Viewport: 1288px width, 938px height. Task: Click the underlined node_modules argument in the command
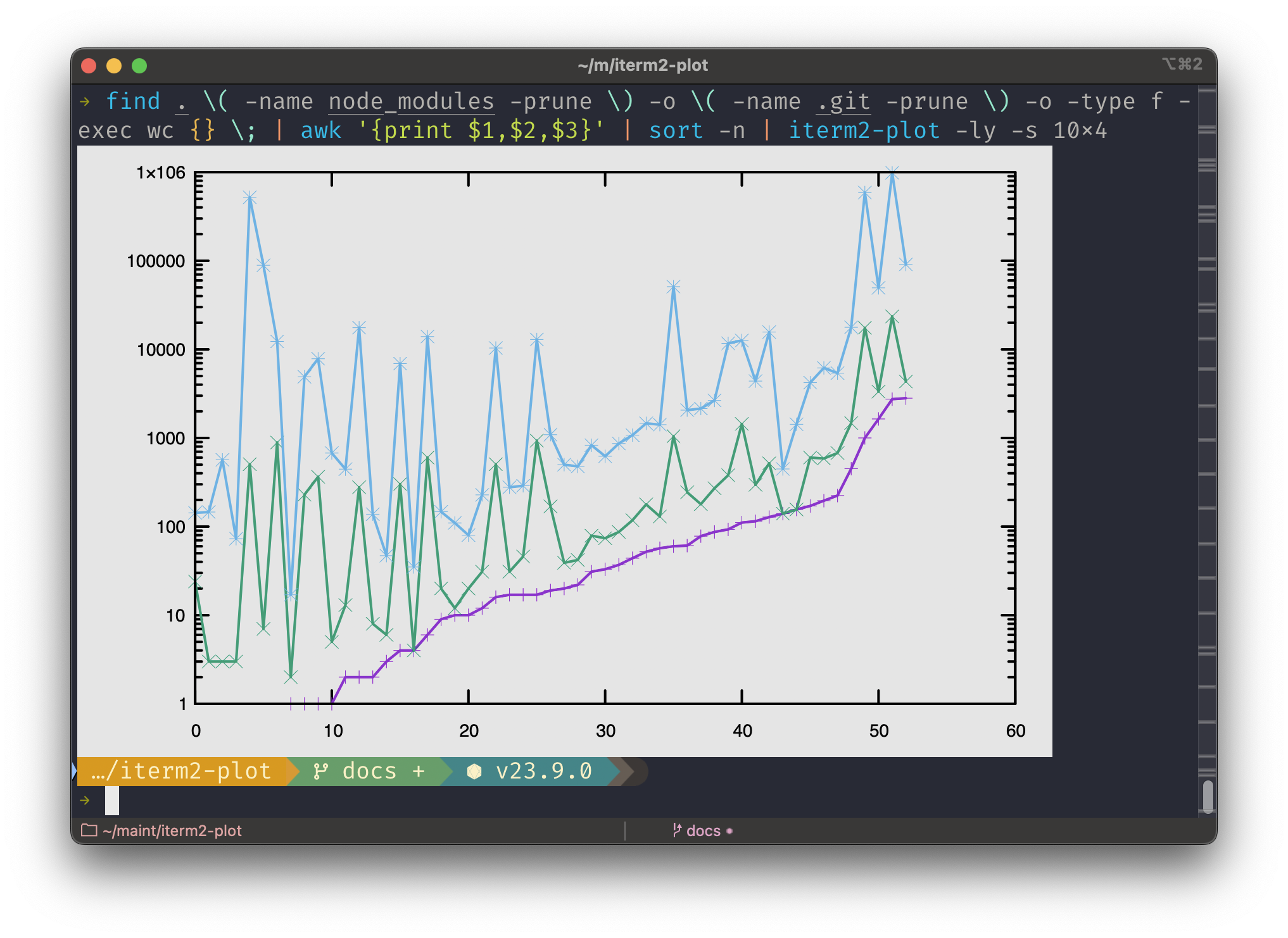(x=411, y=101)
